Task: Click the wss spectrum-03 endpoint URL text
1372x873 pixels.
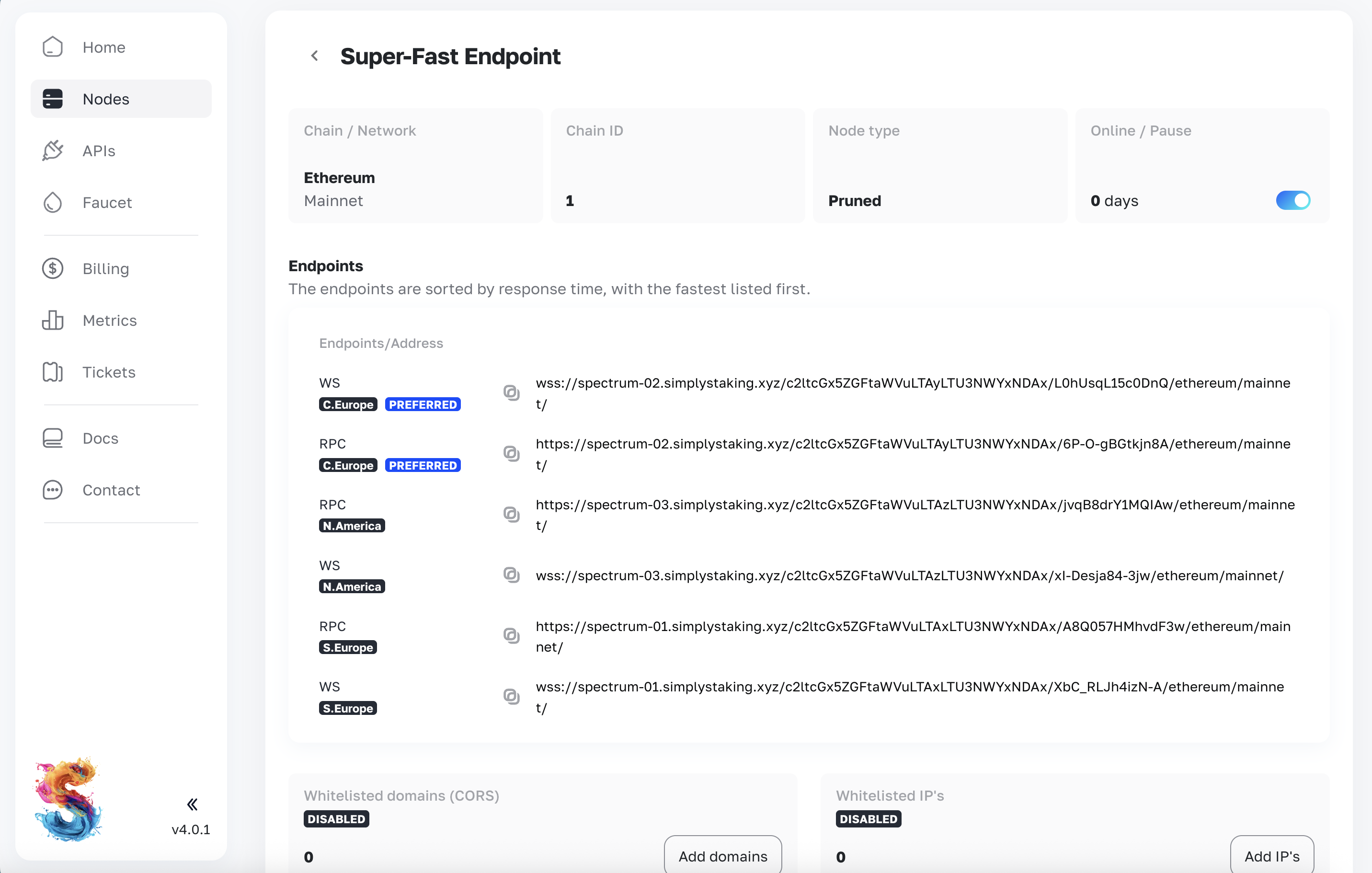Action: (909, 575)
